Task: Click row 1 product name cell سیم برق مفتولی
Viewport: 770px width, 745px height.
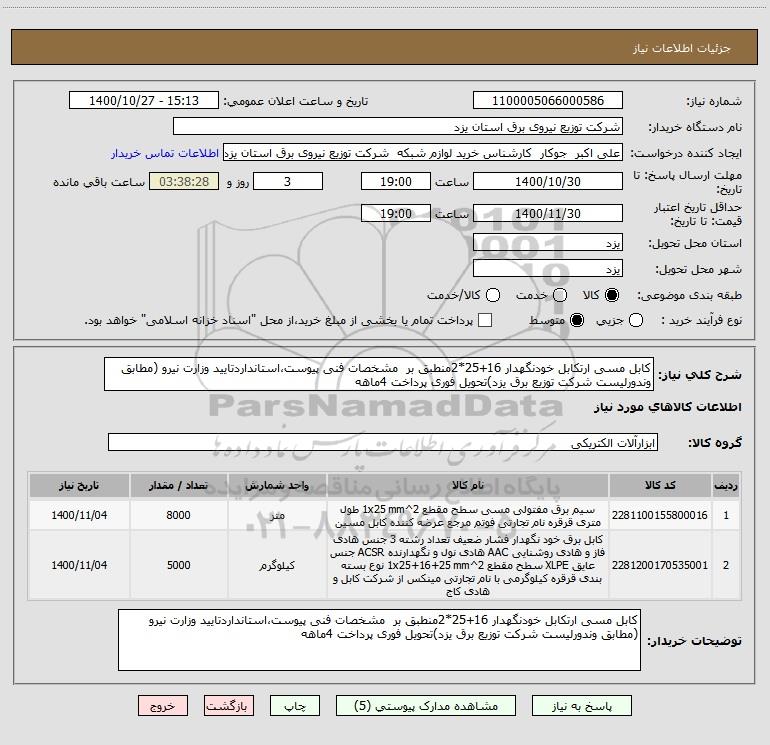Action: click(468, 515)
